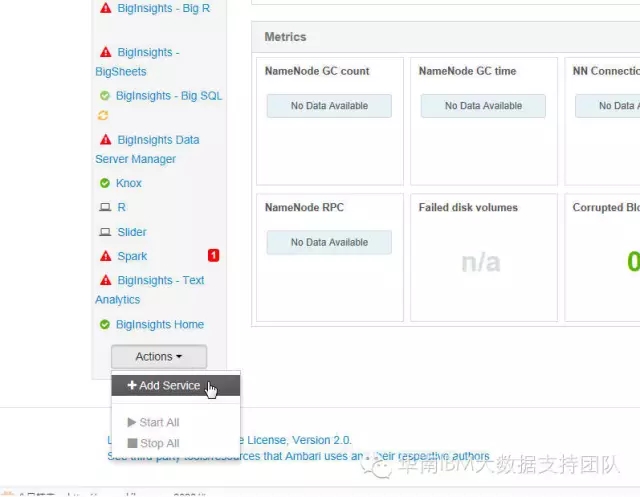Screen dimensions: 640x497
Task: Click the red alert icon beside BigInsights Data Server Manager
Action: coord(106,140)
